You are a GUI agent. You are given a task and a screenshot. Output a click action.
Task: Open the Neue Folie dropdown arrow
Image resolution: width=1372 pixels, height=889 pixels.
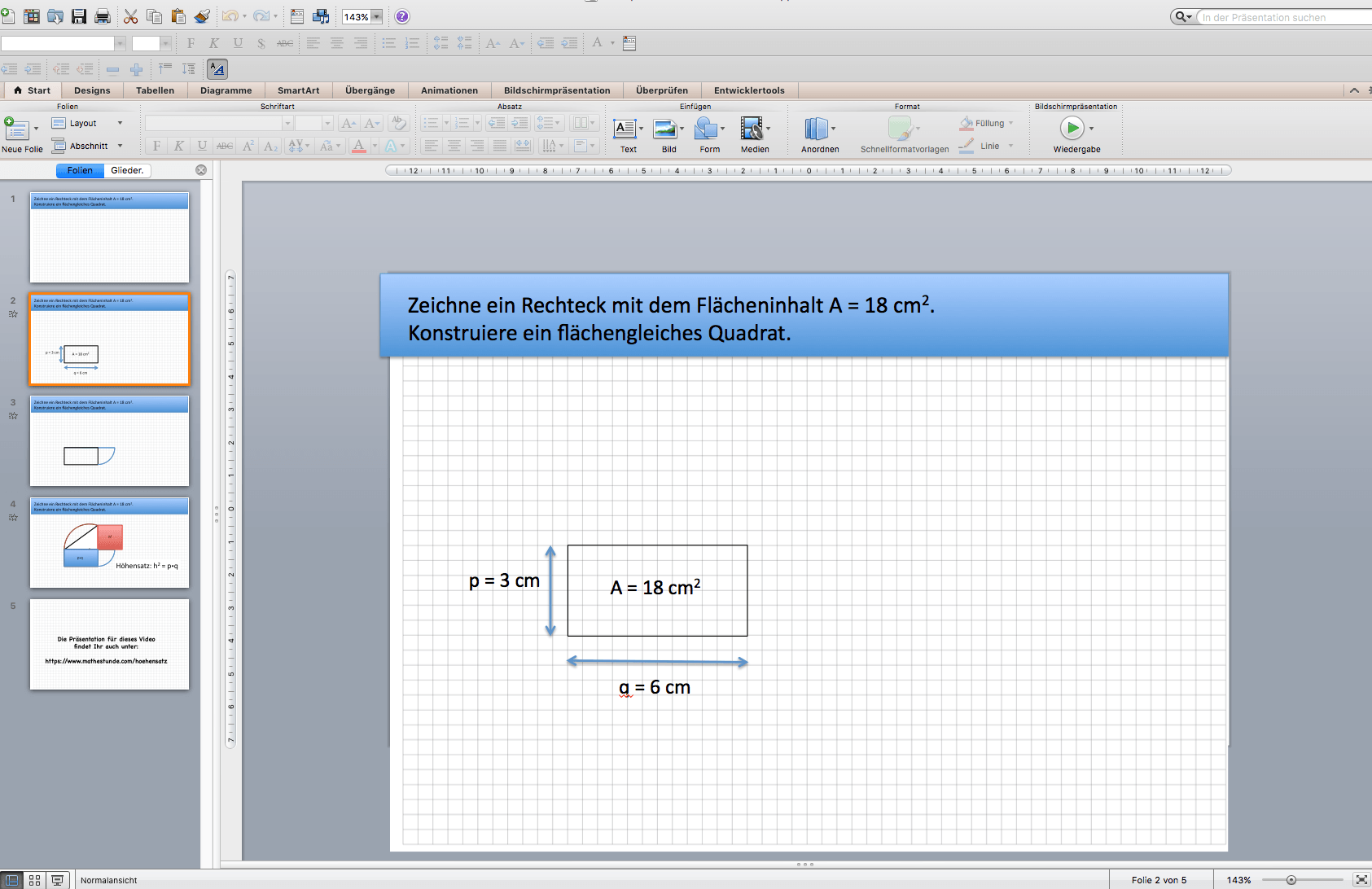click(36, 129)
